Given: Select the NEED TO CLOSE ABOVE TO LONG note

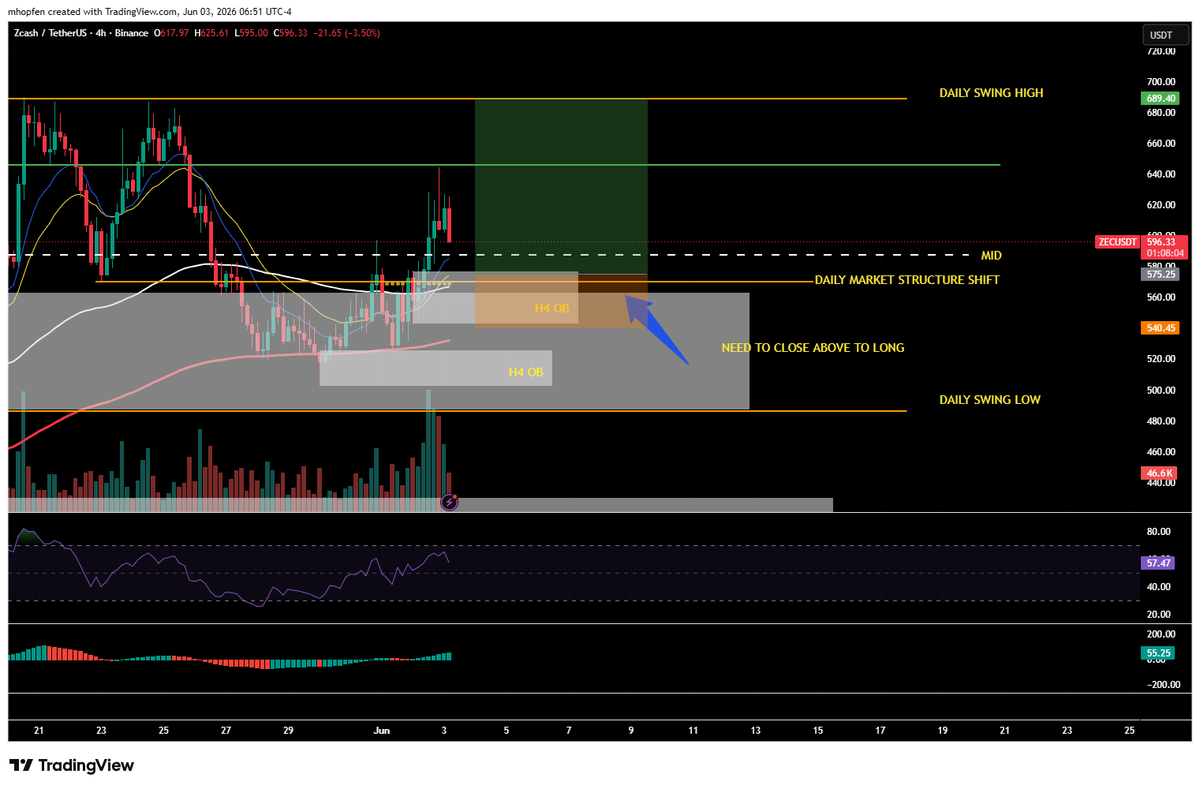Looking at the screenshot, I should tap(813, 348).
